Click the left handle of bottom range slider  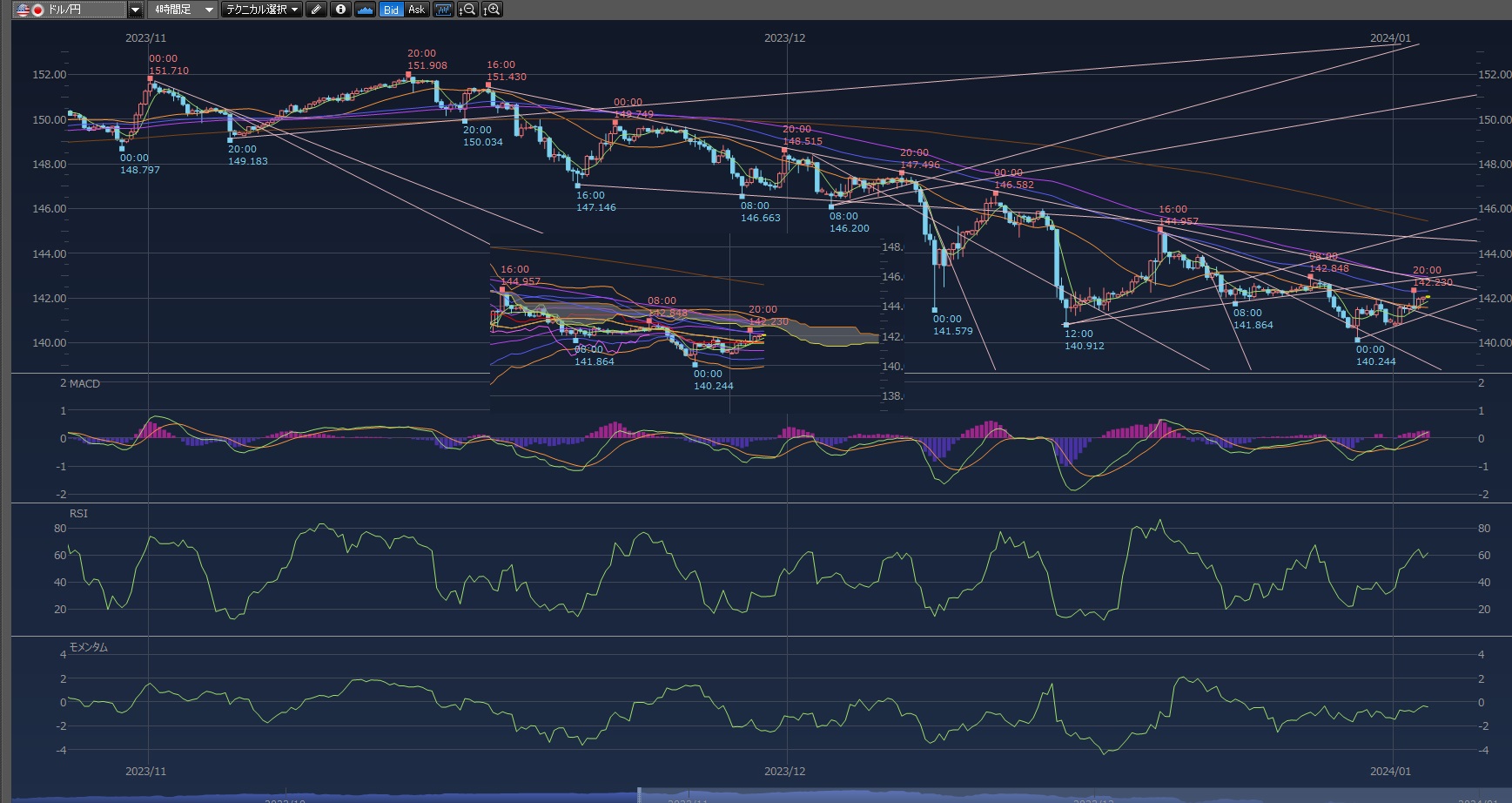click(x=639, y=794)
